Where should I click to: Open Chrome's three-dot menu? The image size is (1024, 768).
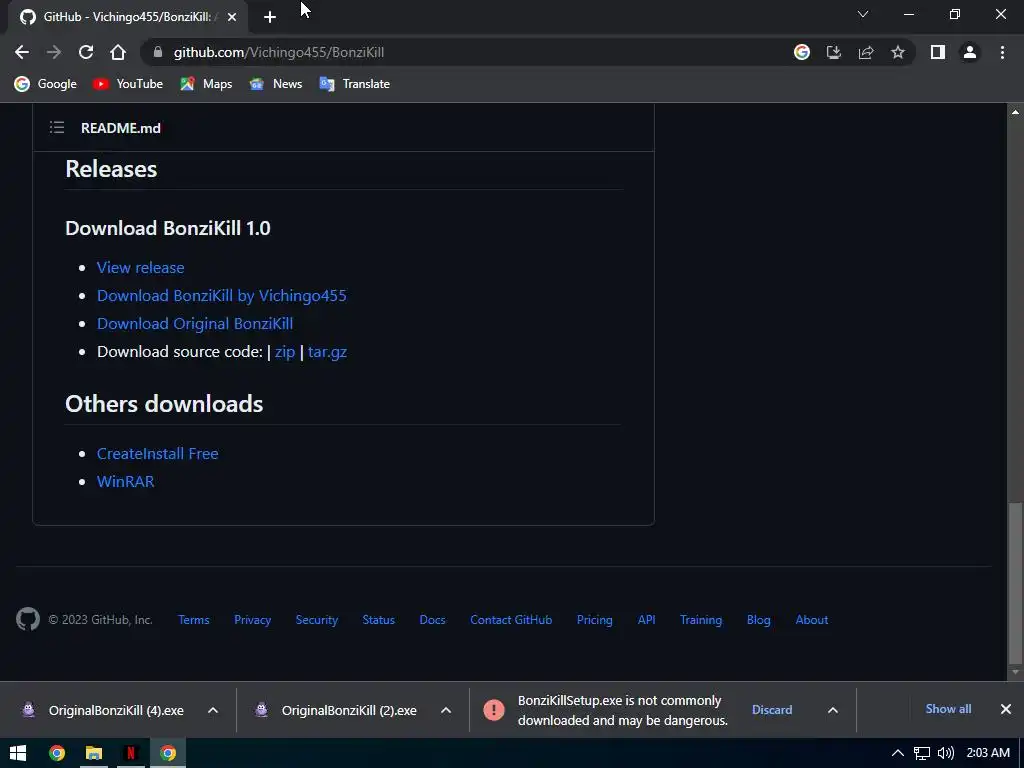tap(1002, 52)
